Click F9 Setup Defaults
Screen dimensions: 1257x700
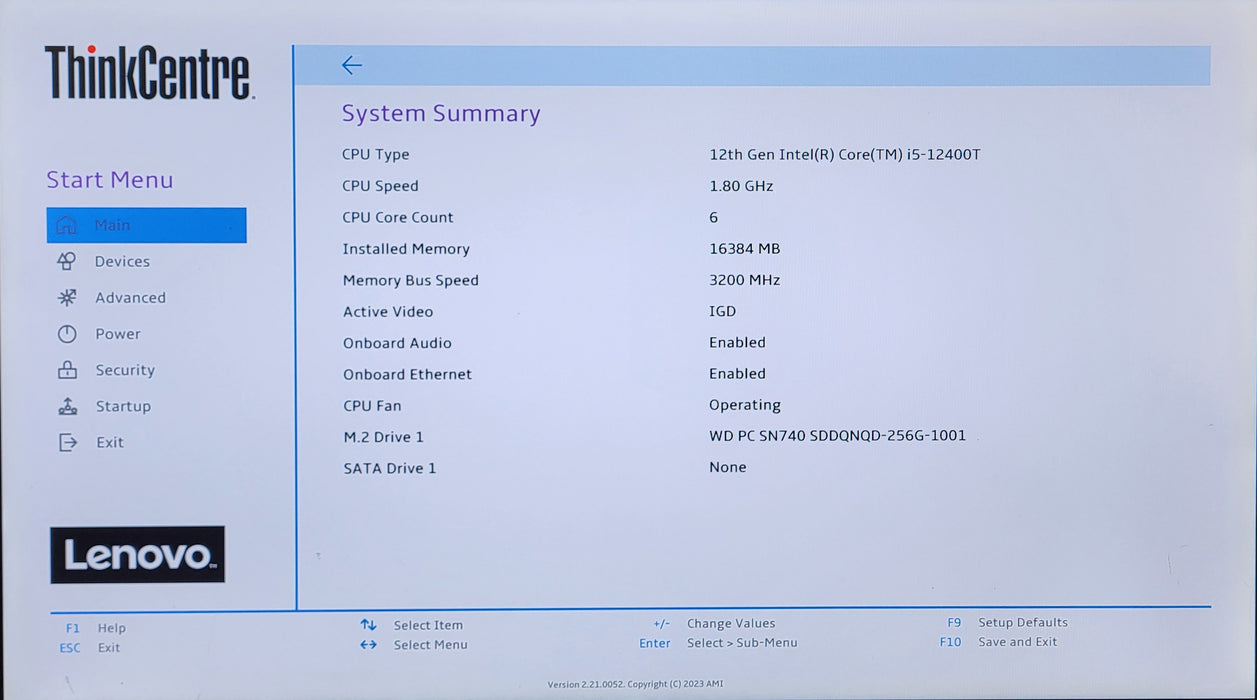(1007, 622)
